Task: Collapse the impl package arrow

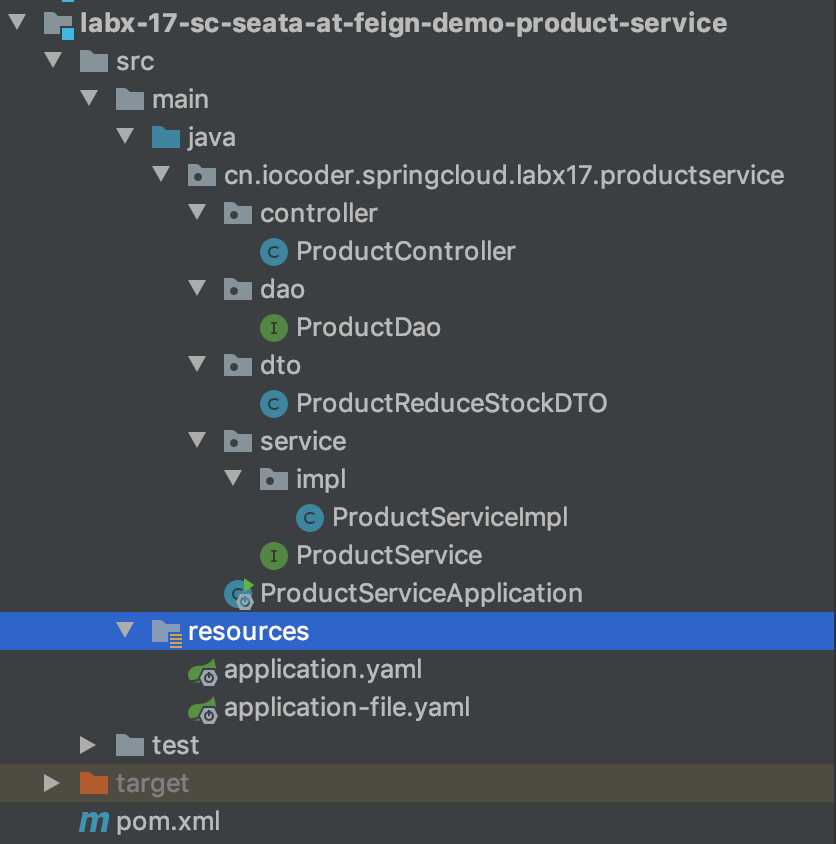Action: (233, 479)
